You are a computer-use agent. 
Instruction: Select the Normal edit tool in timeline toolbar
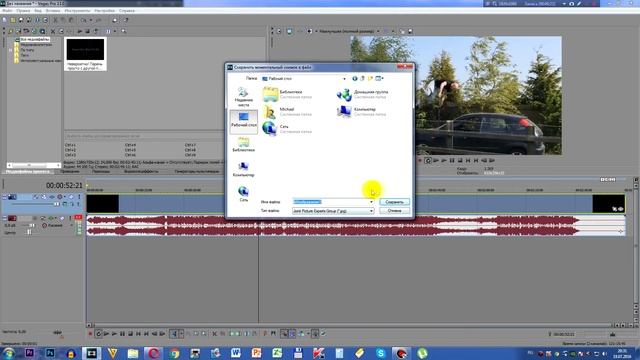click(173, 334)
